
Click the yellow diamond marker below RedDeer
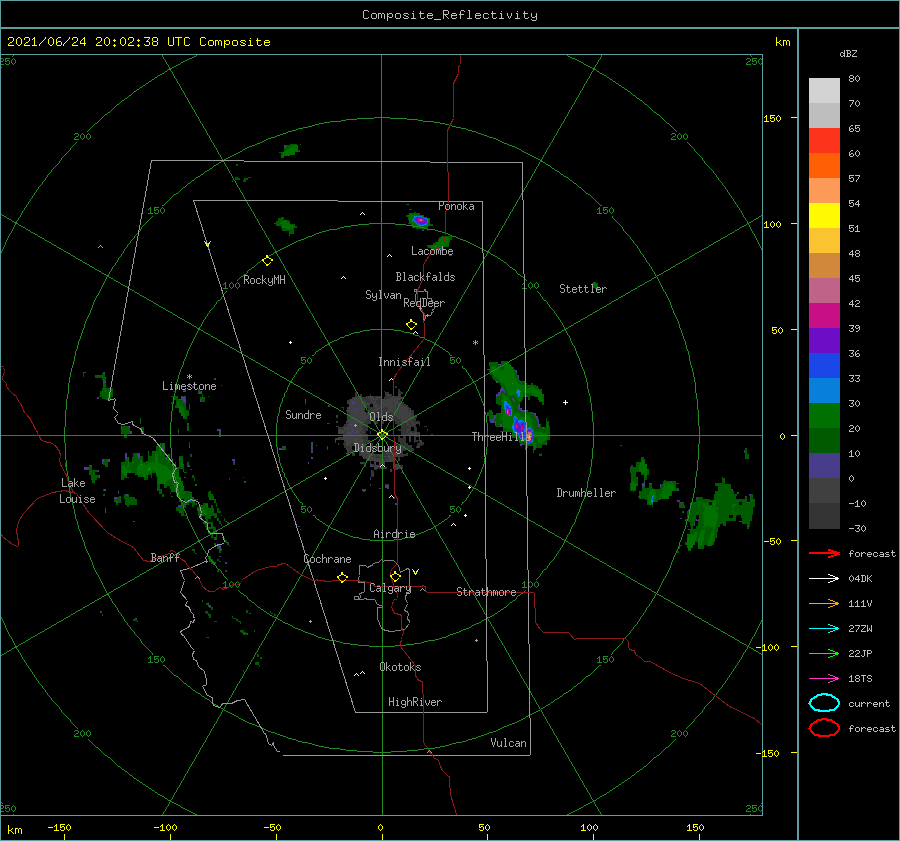pyautogui.click(x=411, y=325)
